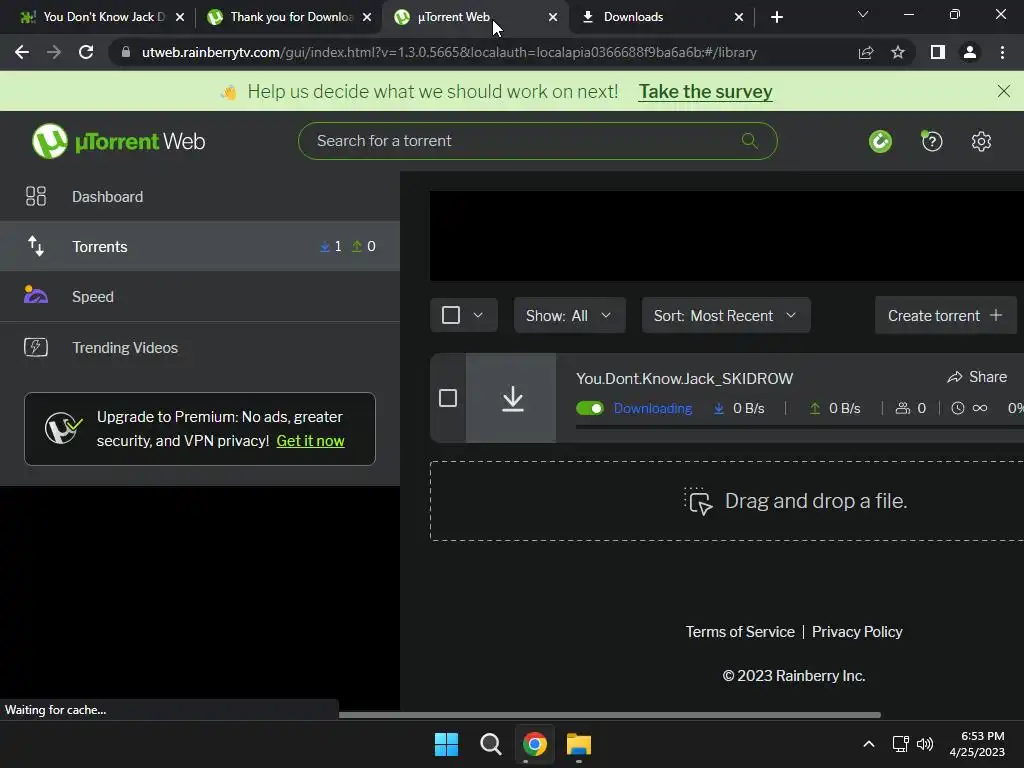Open the Show: All filter dropdown
The height and width of the screenshot is (768, 1024).
coord(569,315)
